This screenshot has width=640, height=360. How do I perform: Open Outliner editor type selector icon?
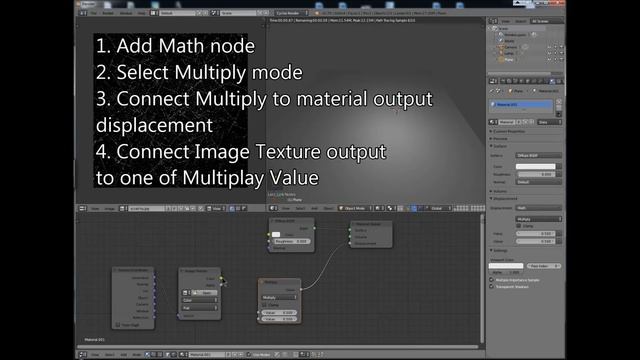493,21
